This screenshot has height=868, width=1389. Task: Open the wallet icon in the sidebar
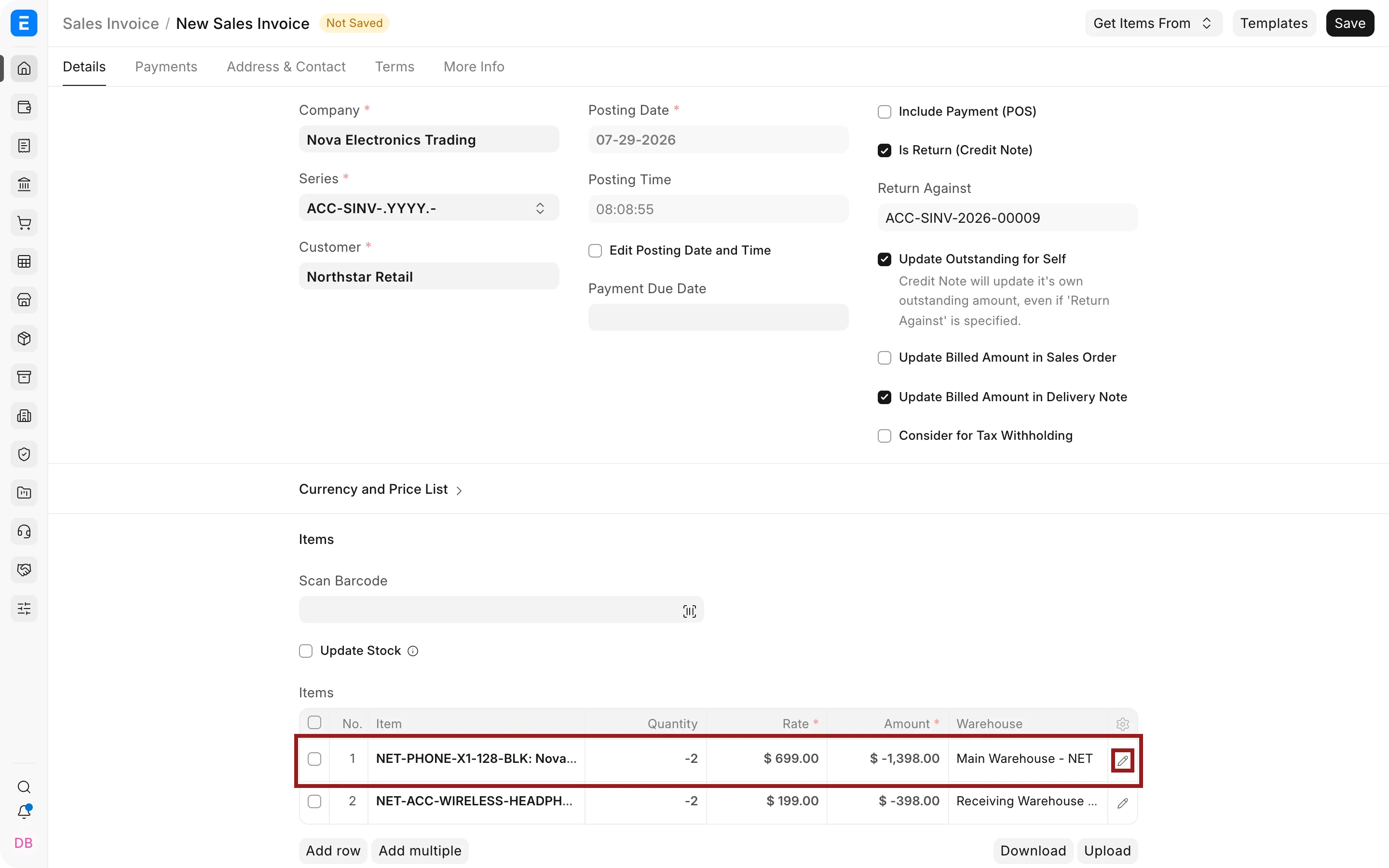[24, 108]
